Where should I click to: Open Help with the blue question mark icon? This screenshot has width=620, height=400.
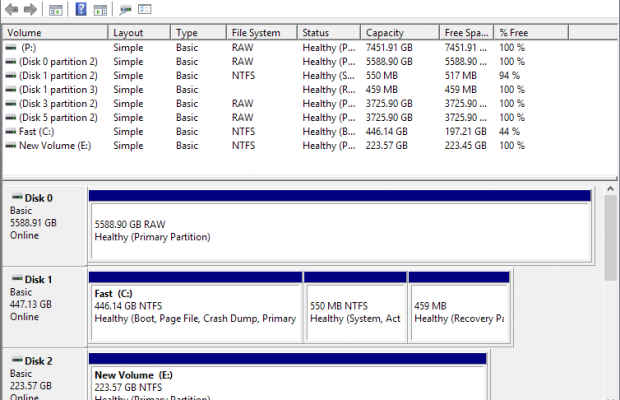[80, 10]
